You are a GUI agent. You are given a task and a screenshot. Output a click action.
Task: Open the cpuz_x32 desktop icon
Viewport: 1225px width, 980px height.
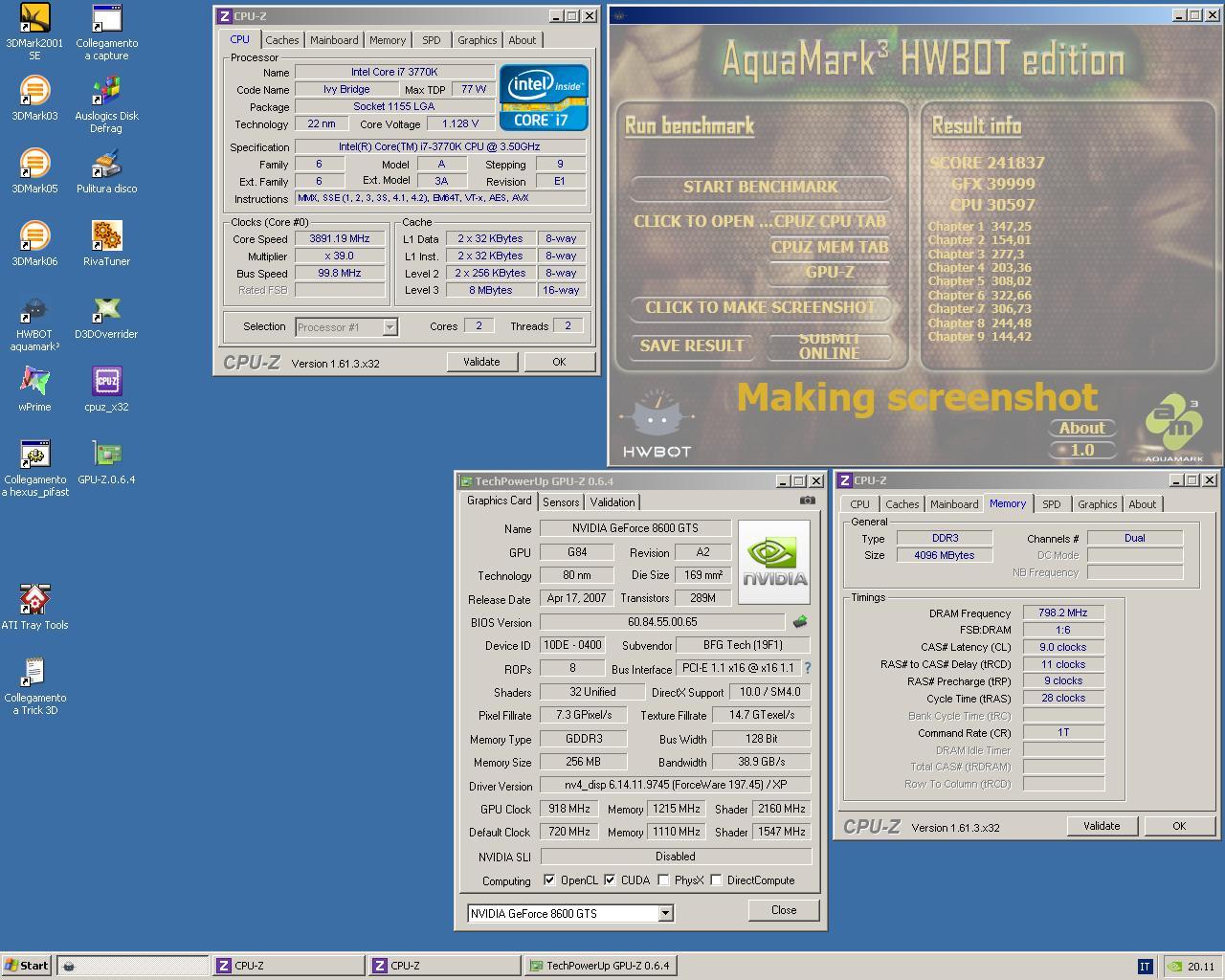pyautogui.click(x=106, y=390)
